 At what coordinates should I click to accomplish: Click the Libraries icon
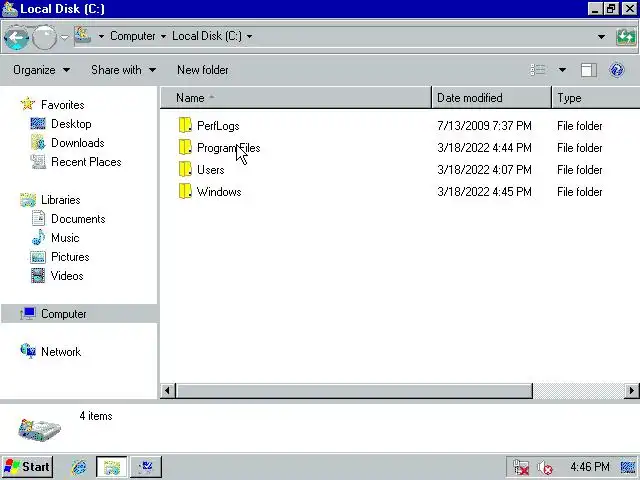28,200
